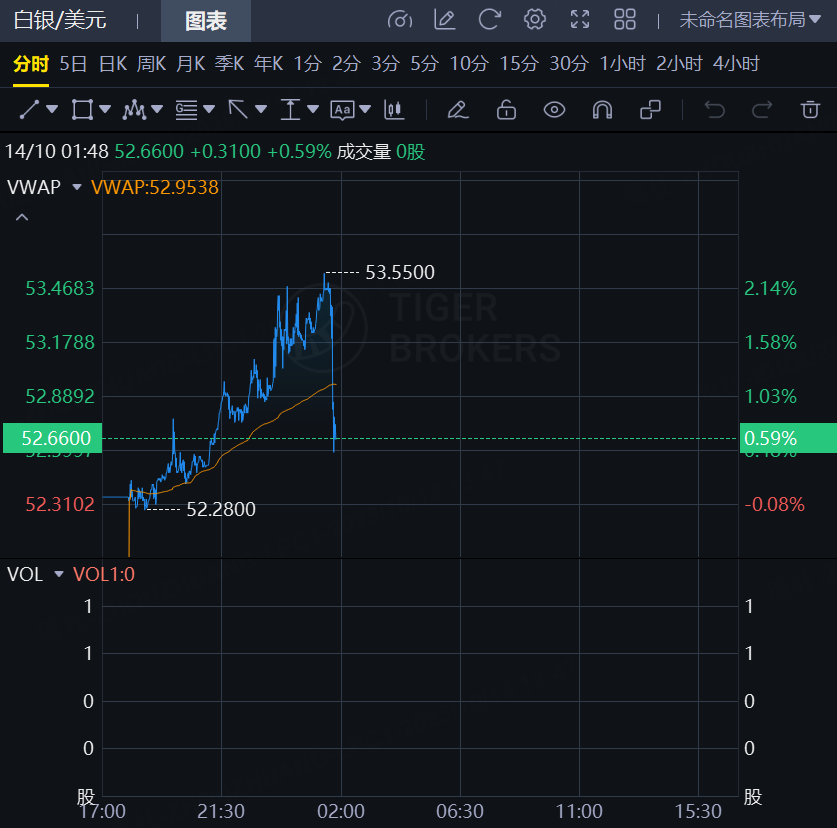This screenshot has width=837, height=828.
Task: Open the chart grid layout icon
Action: (x=625, y=20)
